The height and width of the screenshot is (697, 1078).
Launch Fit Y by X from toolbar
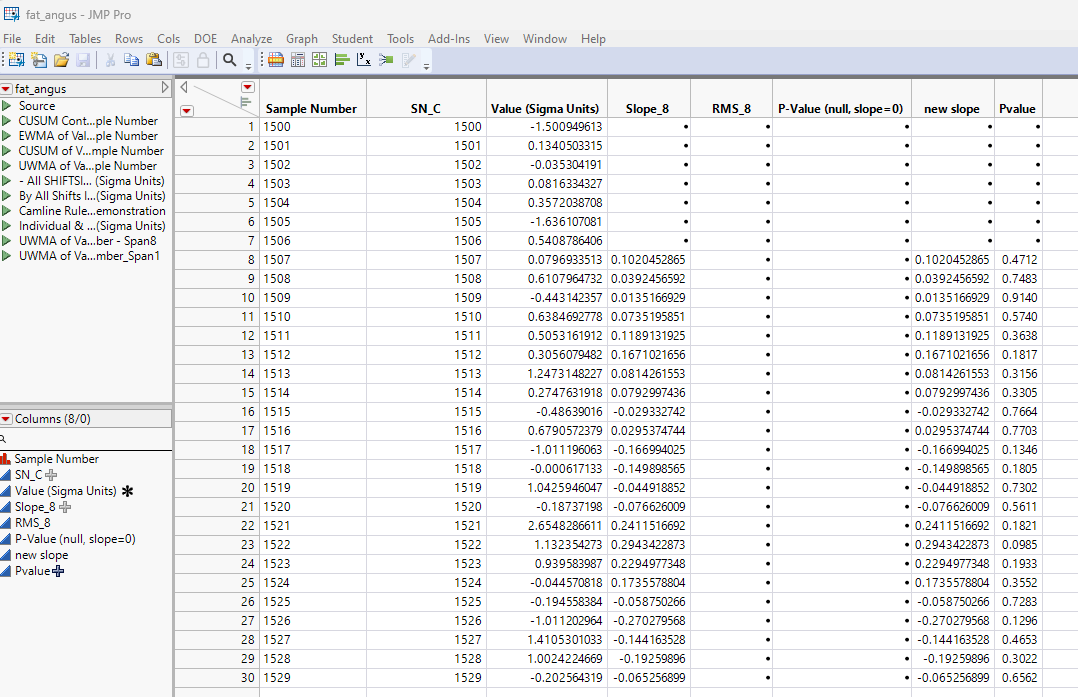pos(364,60)
